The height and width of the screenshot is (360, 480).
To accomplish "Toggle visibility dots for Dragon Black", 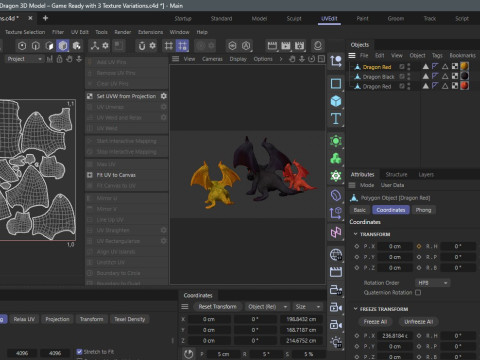I will [x=409, y=77].
